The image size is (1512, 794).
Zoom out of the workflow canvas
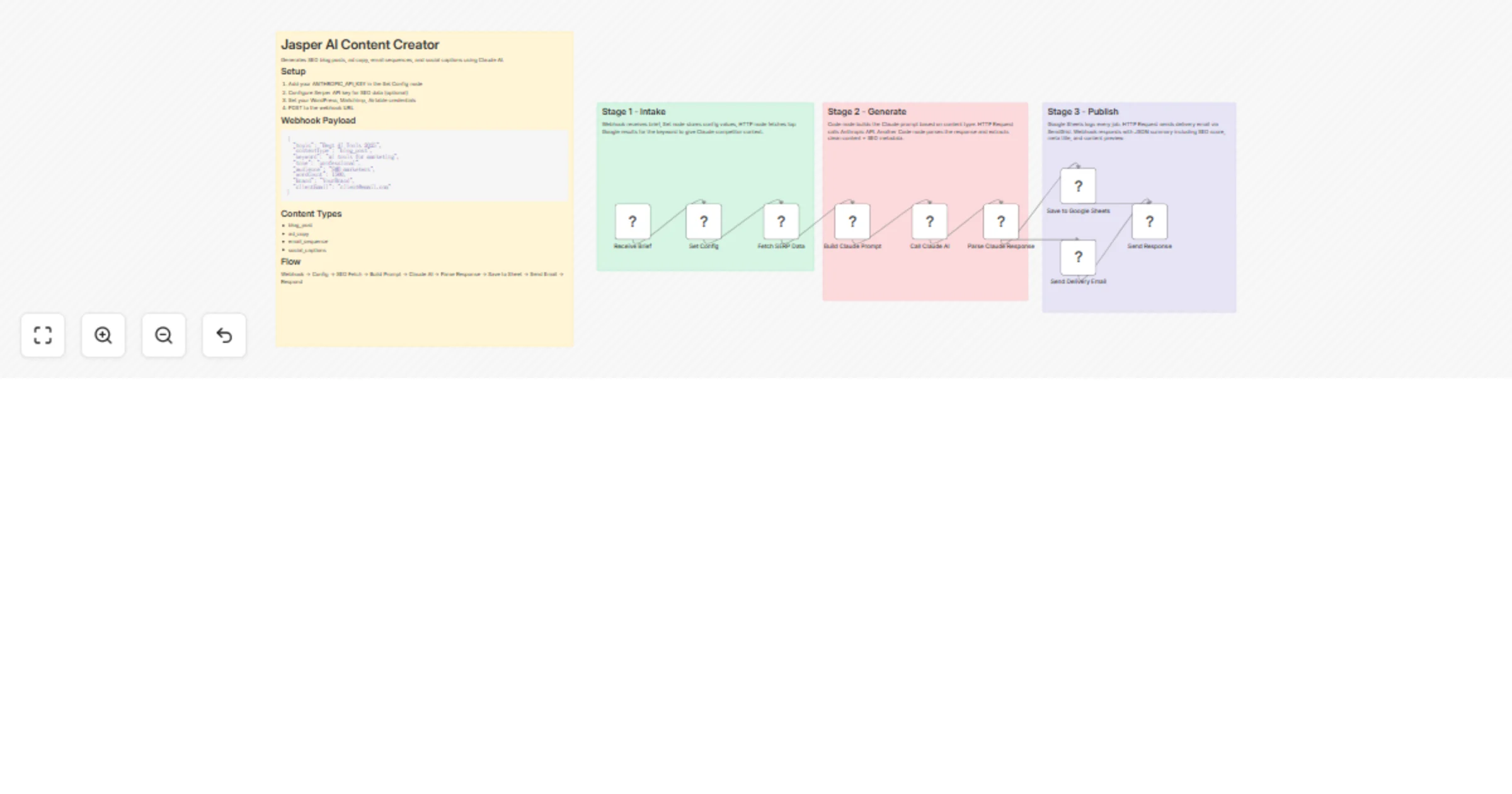coord(164,335)
